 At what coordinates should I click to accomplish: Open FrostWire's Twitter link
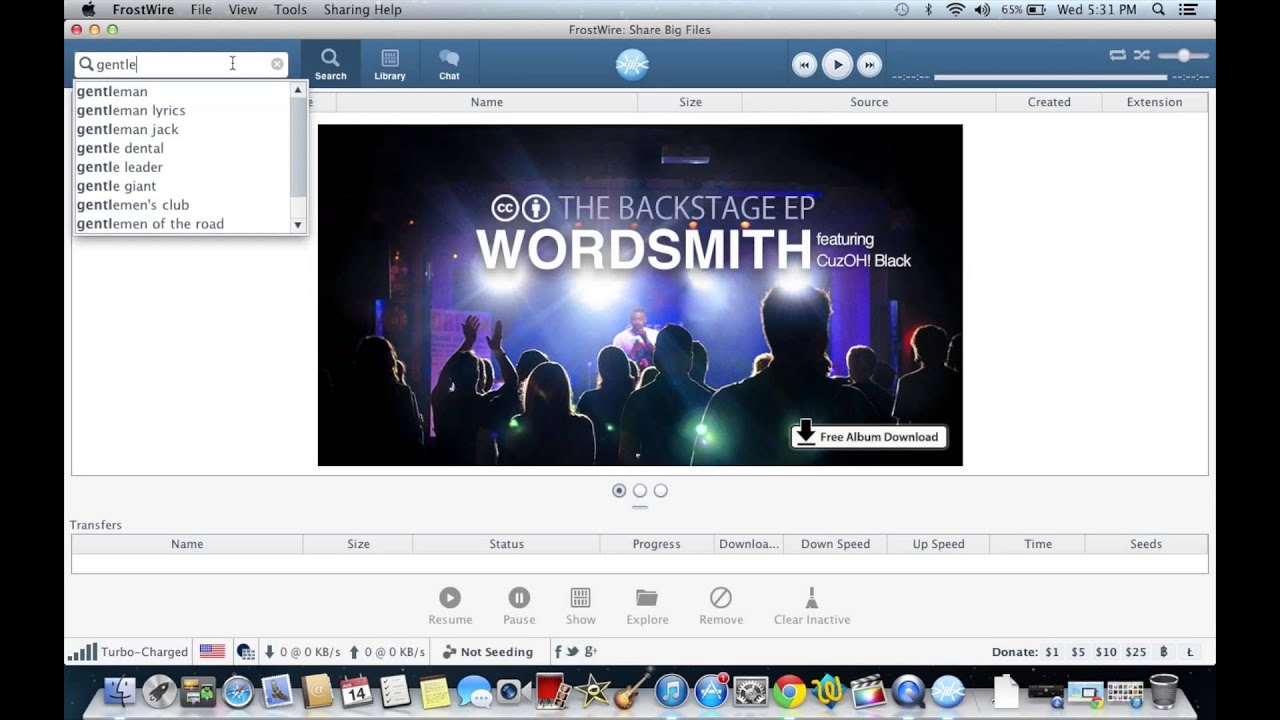pos(573,652)
